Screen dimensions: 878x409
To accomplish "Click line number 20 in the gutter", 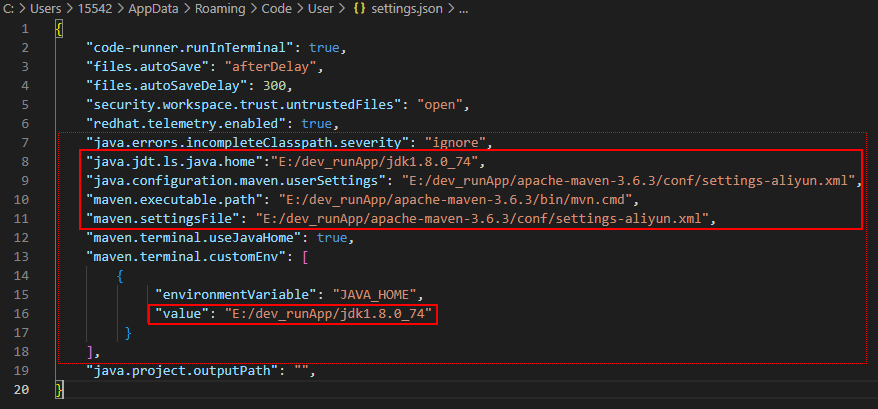I will [x=22, y=389].
